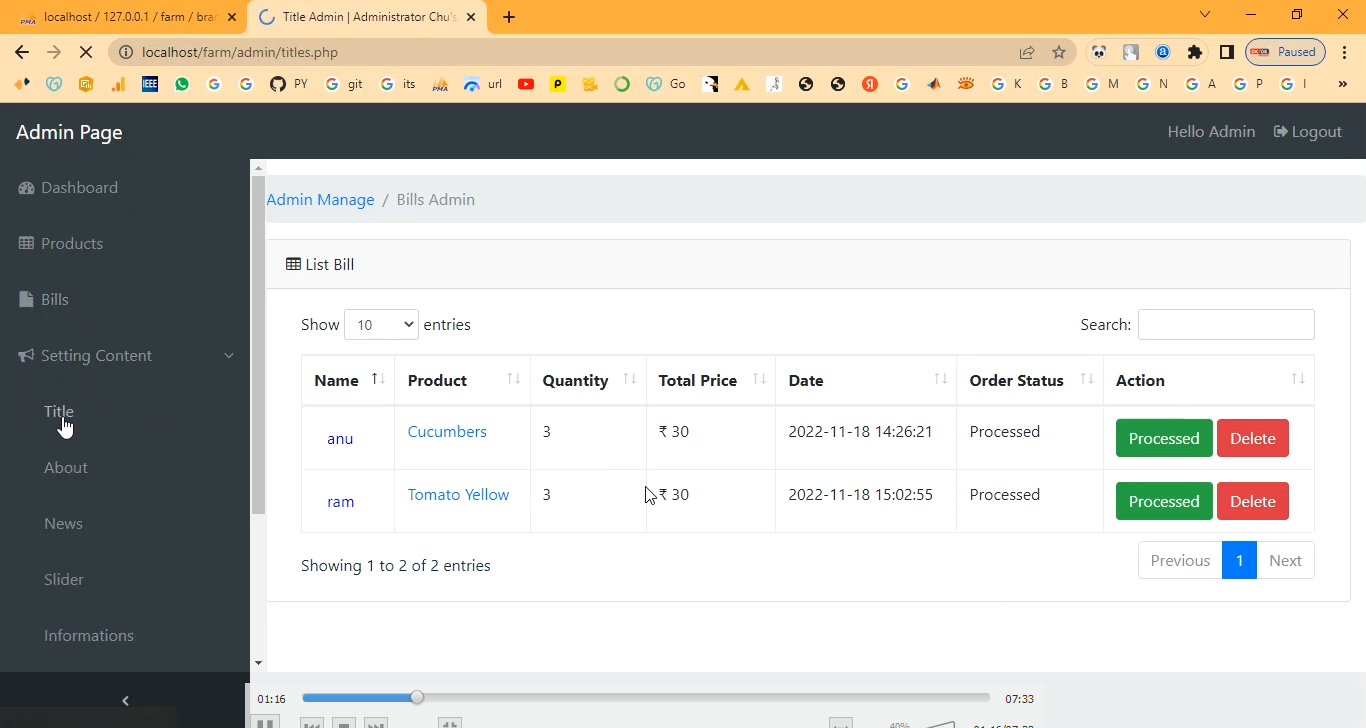Open the Slider submenu item
Screen dimensions: 1366x728
[x=64, y=580]
